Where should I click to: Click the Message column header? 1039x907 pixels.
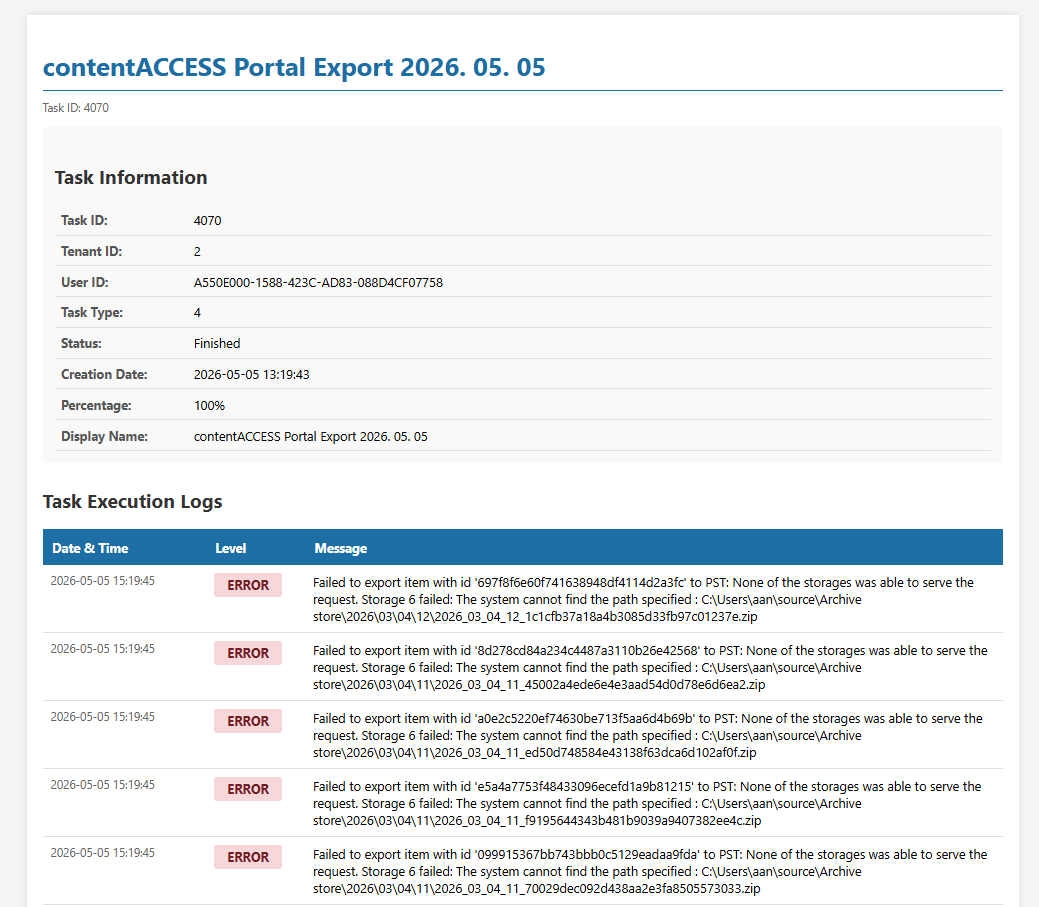(x=341, y=549)
